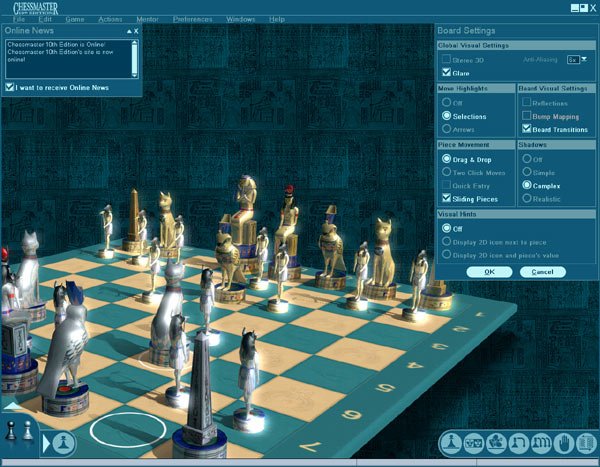Click the Online News text scrollbar
600x467 pixels.
click(133, 58)
